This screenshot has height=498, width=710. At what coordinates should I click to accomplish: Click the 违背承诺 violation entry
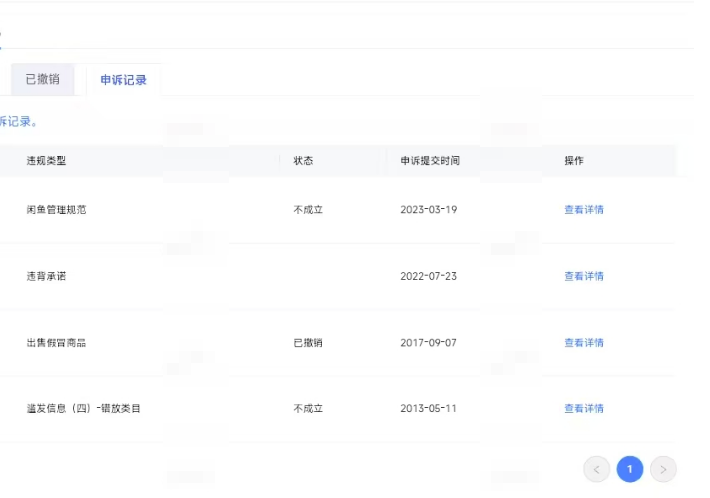pos(46,276)
